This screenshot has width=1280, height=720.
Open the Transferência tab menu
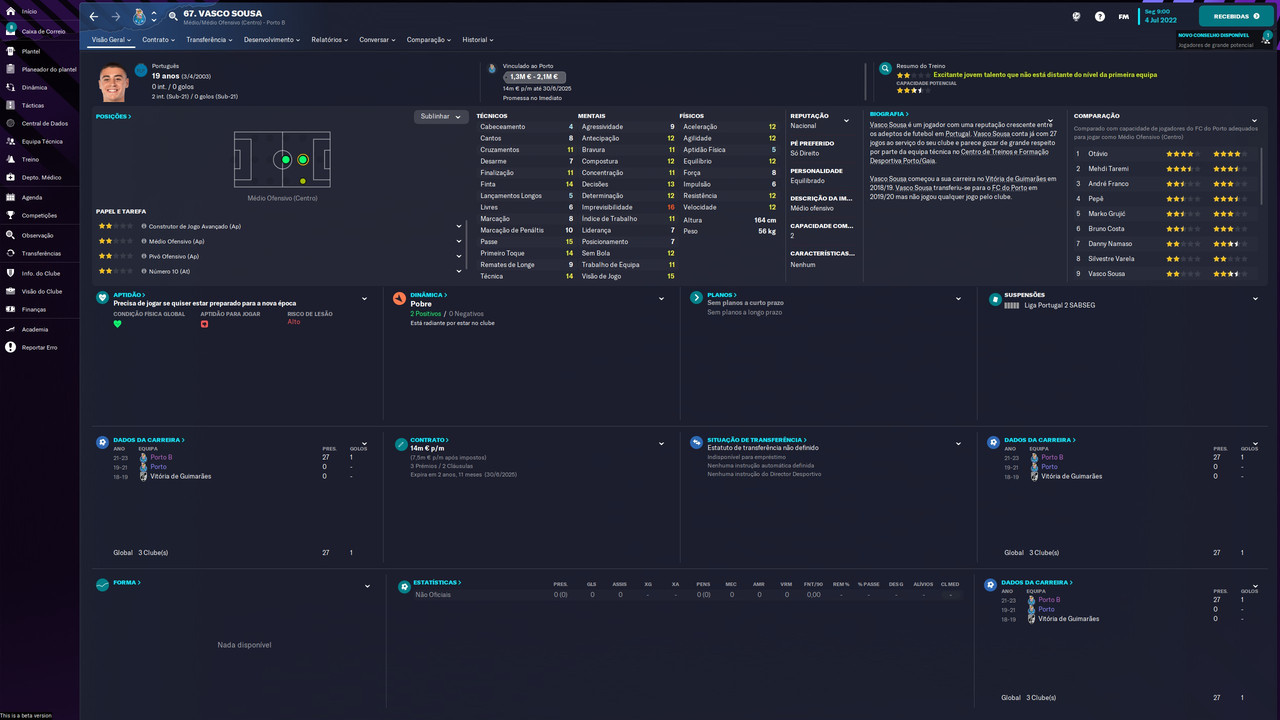209,40
